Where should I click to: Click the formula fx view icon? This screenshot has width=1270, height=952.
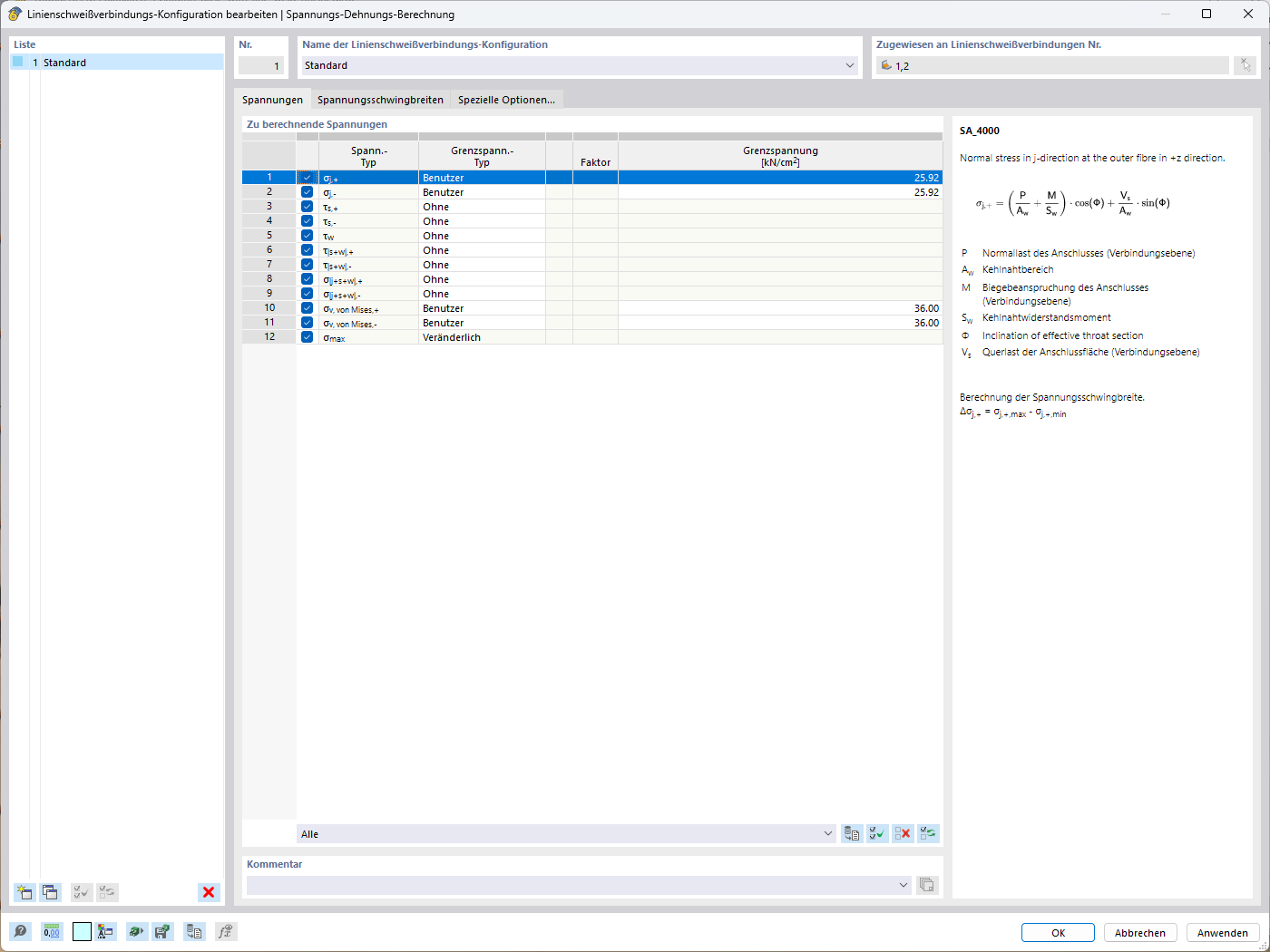coord(226,931)
